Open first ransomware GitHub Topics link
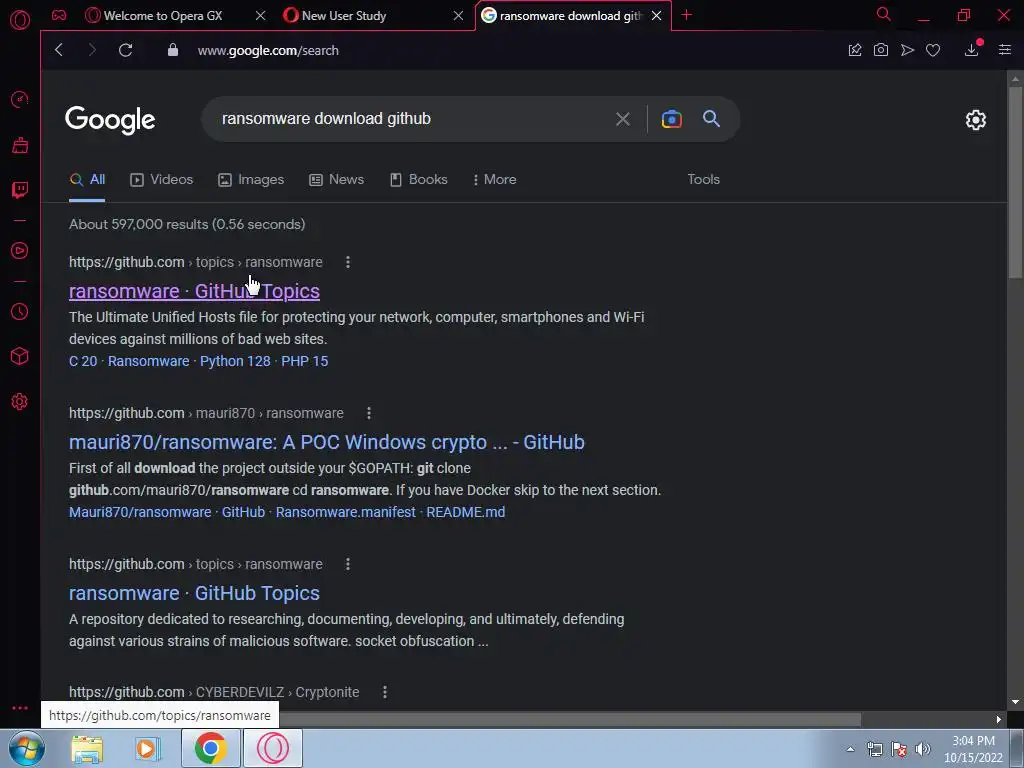This screenshot has width=1024, height=768. click(195, 291)
